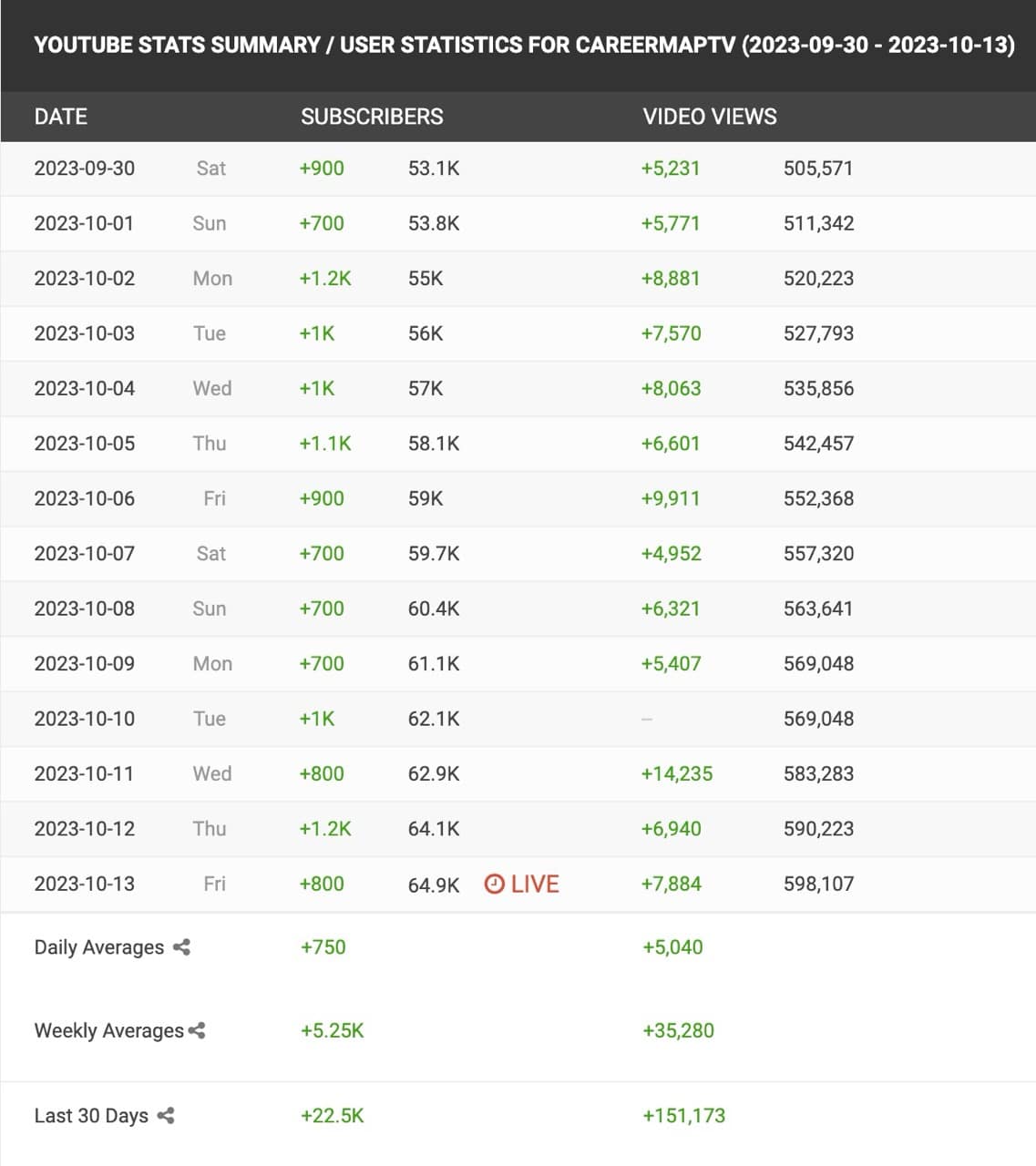Click last 30 days views +151,173

tap(683, 1115)
